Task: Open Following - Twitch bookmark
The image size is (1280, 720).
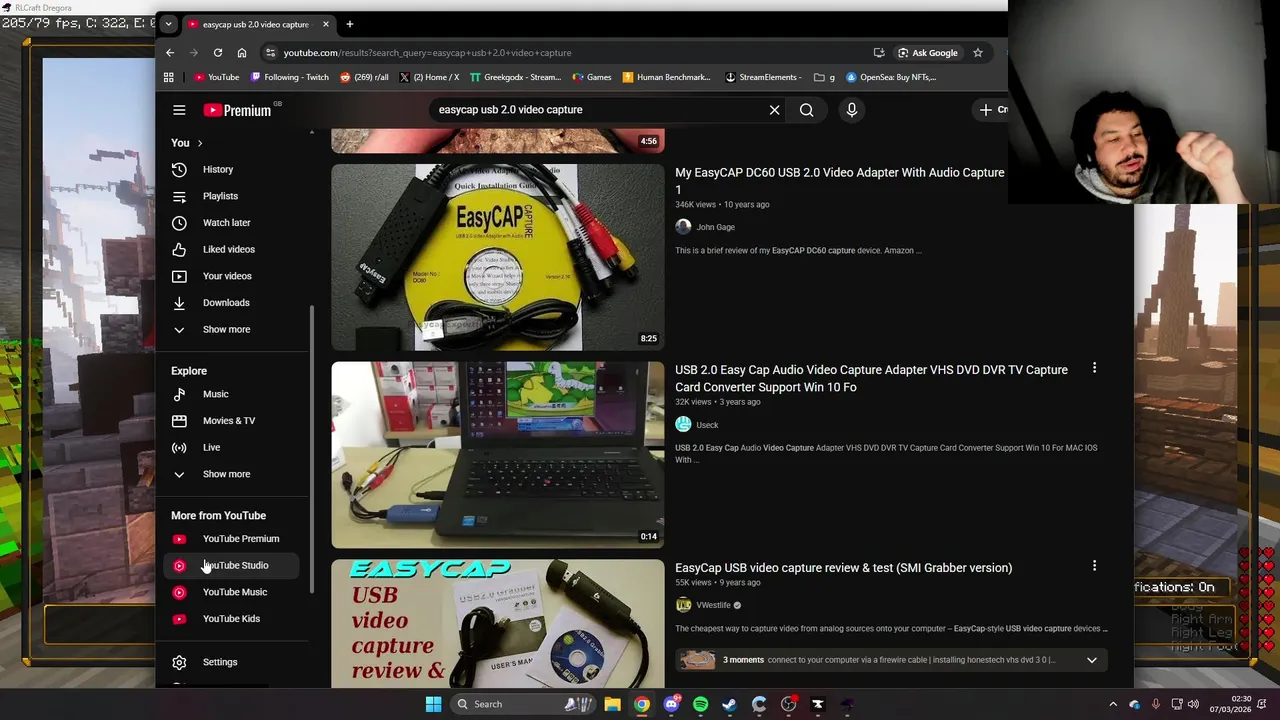Action: tap(290, 77)
